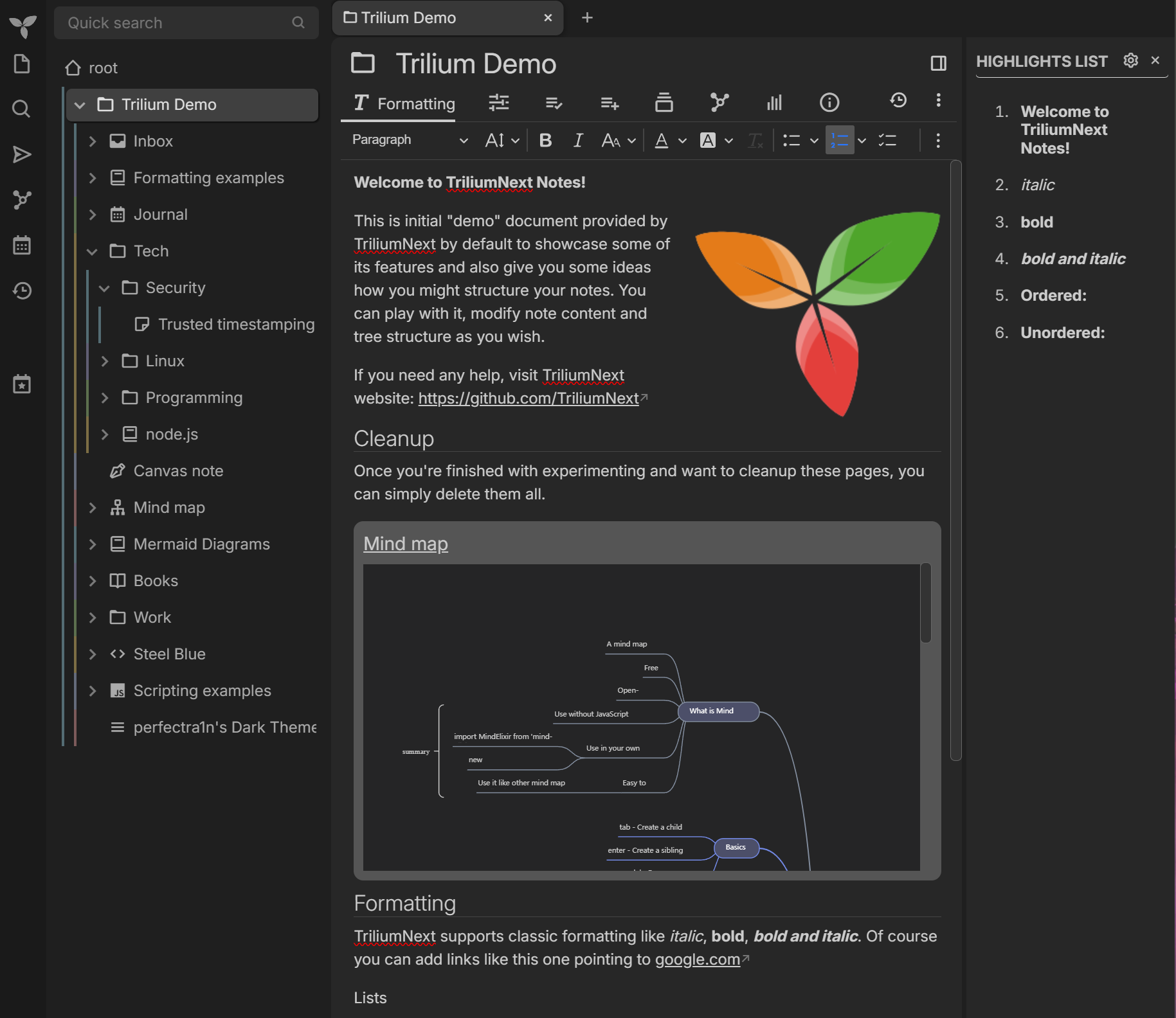The width and height of the screenshot is (1176, 1018).
Task: Open similar notes bar chart icon
Action: [x=774, y=103]
